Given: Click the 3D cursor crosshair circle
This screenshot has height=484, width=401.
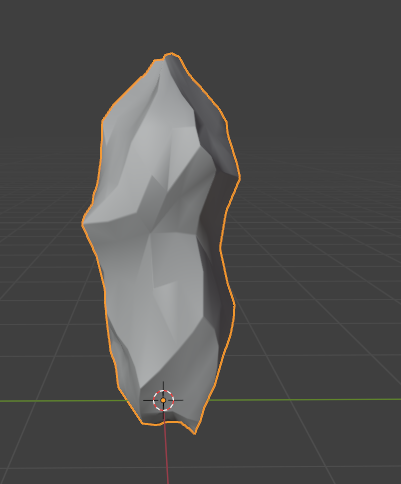Looking at the screenshot, I should pos(163,400).
